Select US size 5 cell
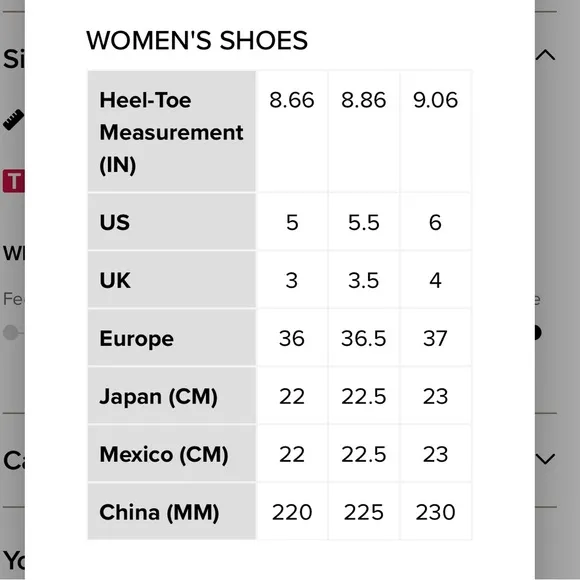The image size is (580, 580). (292, 222)
